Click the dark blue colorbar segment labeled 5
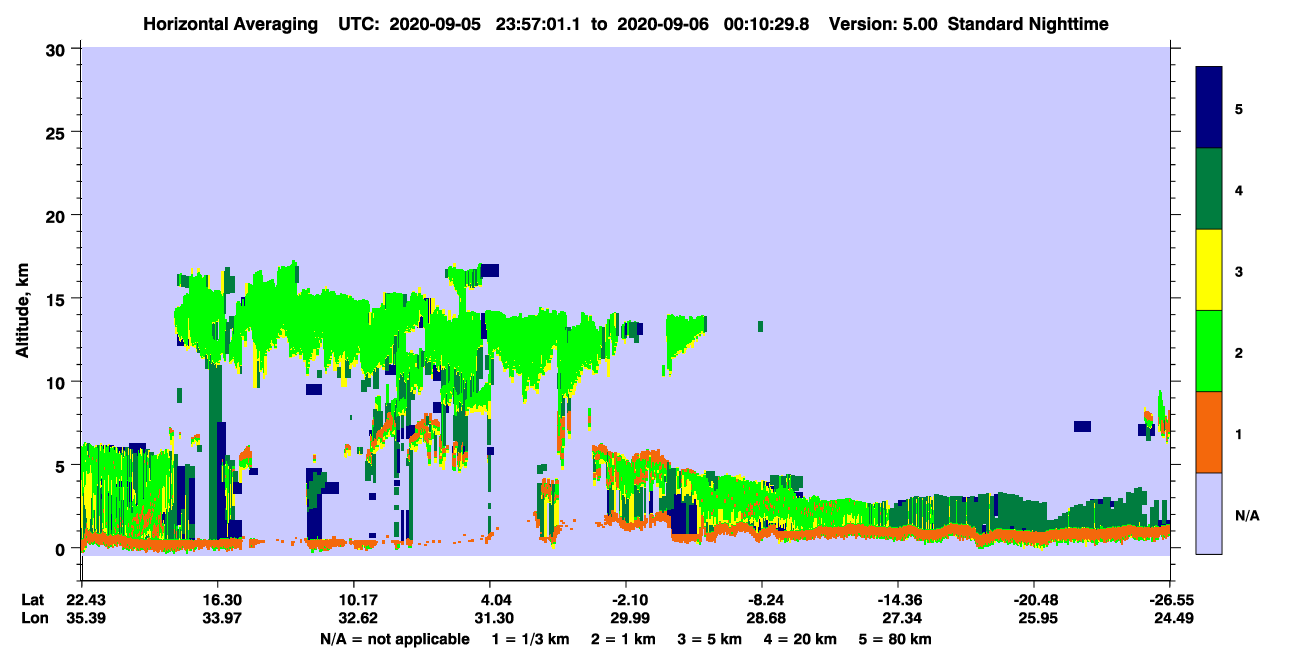Image resolution: width=1300 pixels, height=667 pixels. click(x=1209, y=108)
